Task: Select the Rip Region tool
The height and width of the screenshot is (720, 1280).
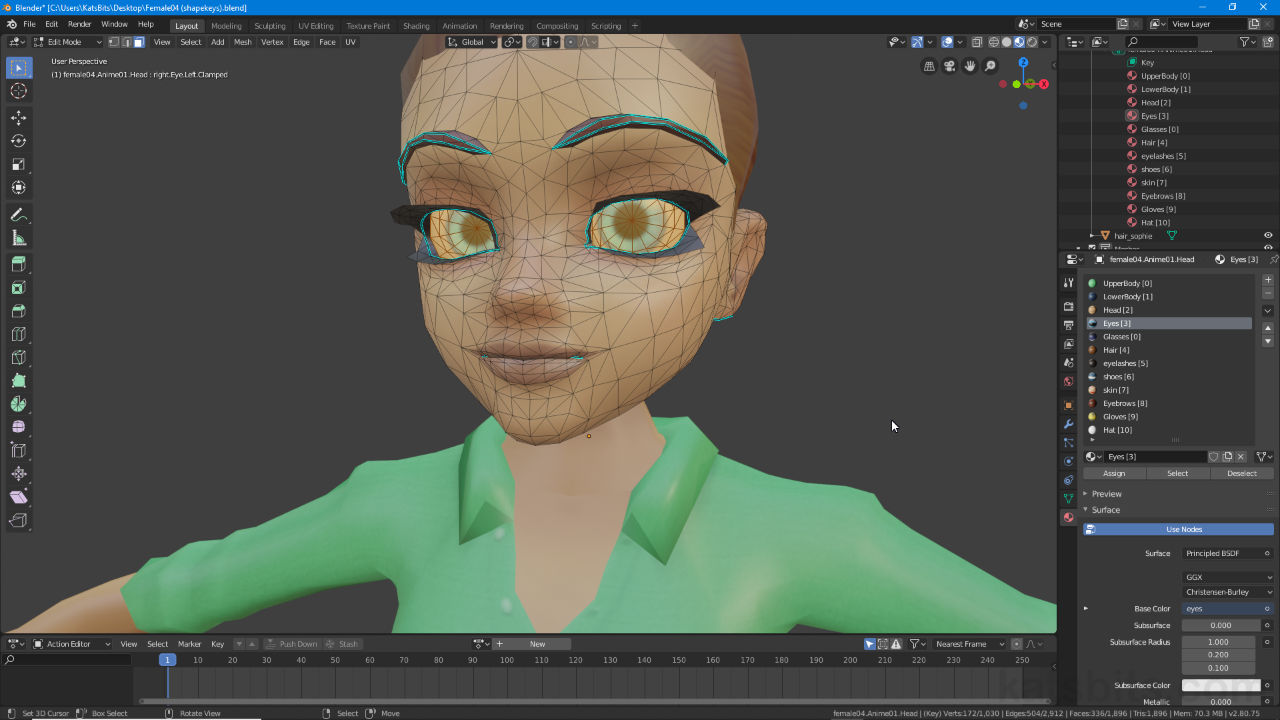Action: point(18,520)
